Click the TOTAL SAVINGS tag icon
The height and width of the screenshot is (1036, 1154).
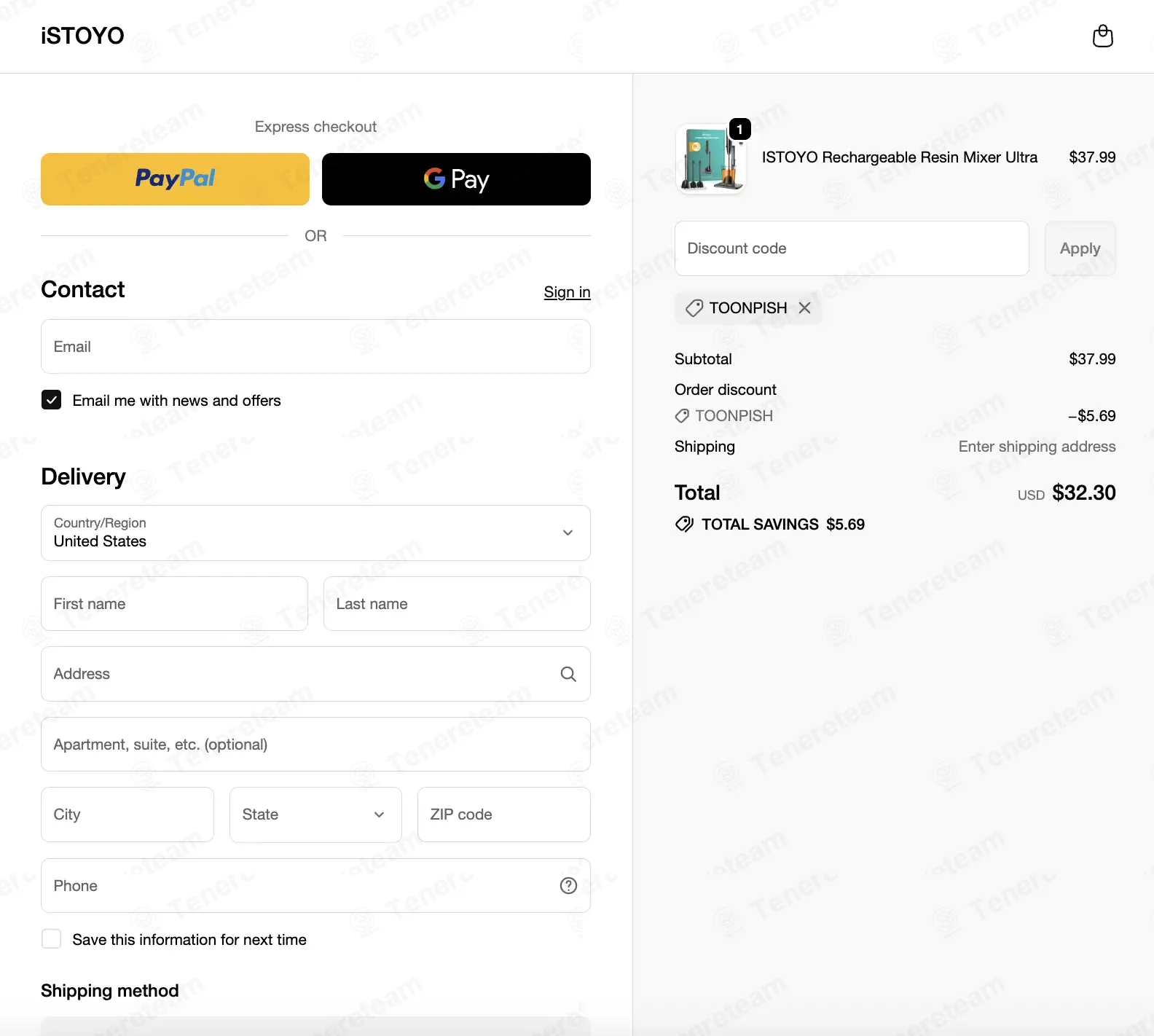(x=684, y=524)
